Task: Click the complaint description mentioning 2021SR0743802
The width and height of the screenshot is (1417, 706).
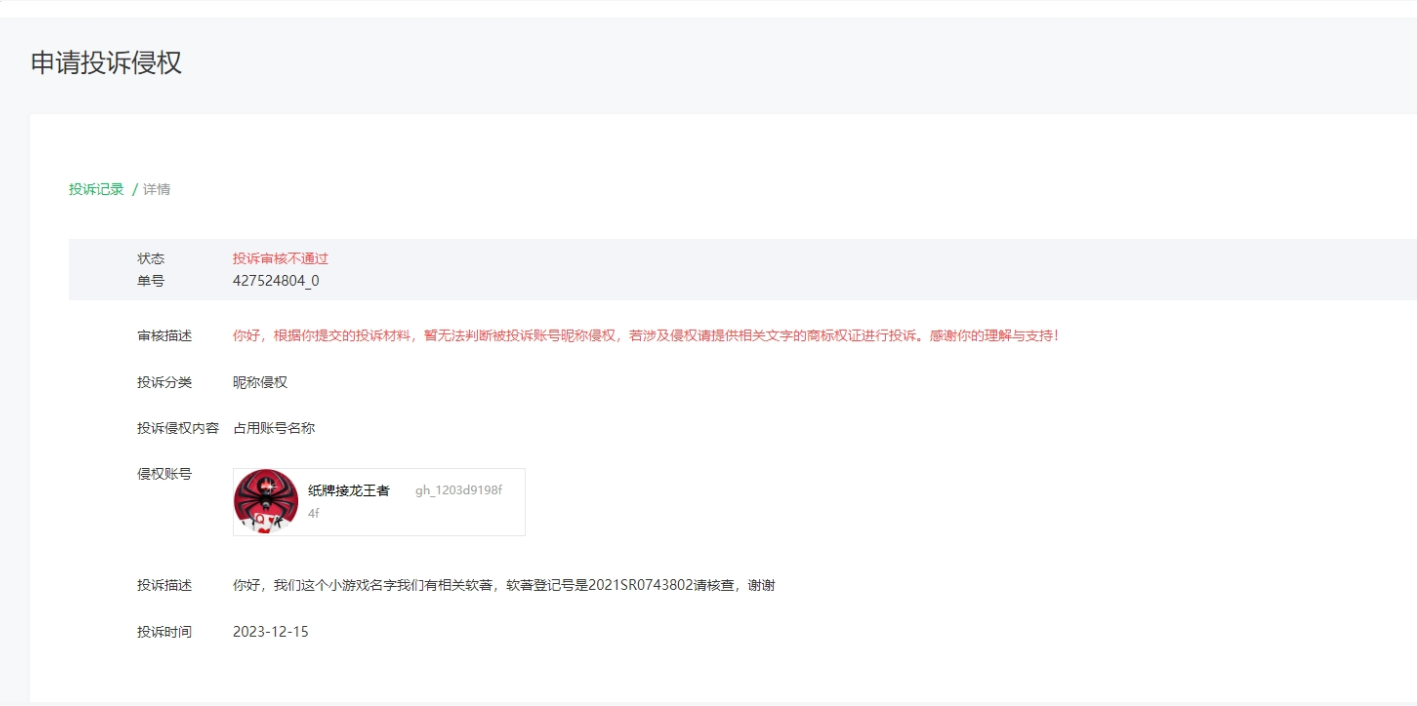Action: click(x=504, y=585)
